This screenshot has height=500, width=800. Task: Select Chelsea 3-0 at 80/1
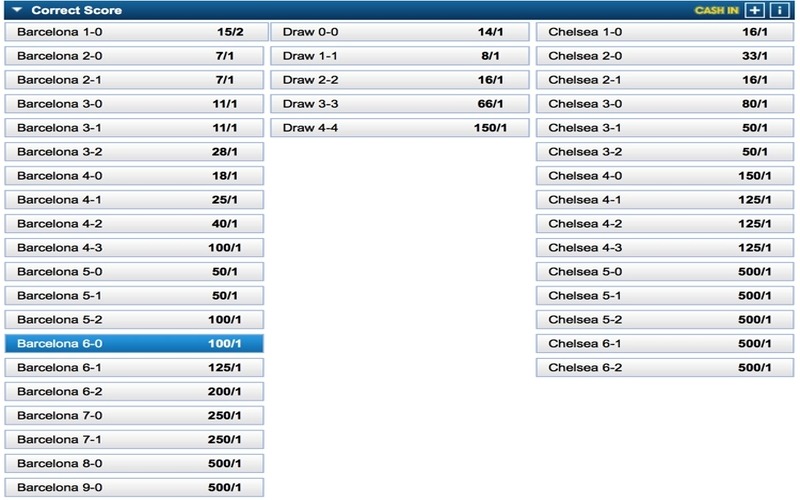coord(665,104)
